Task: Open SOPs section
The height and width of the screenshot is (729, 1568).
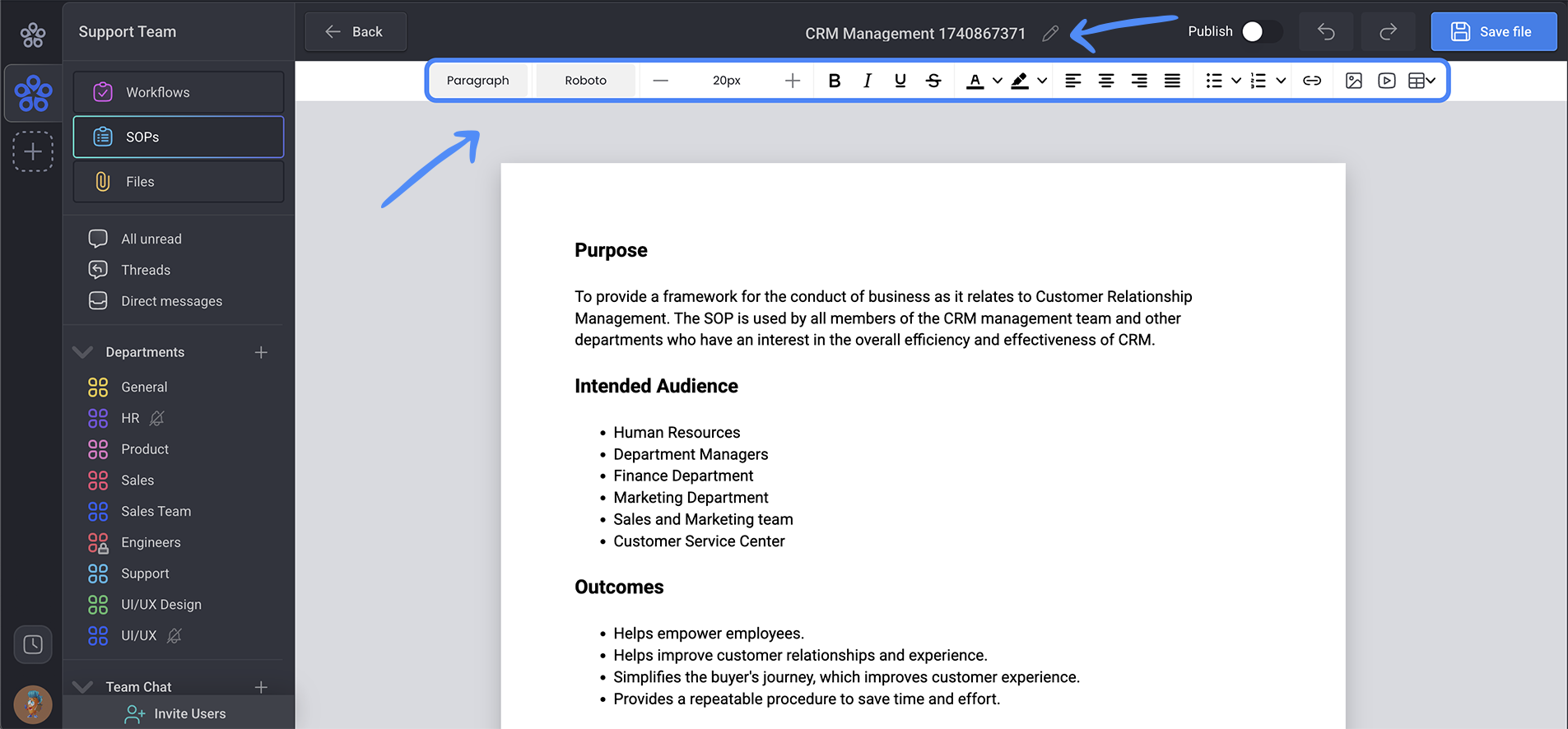Action: tap(179, 137)
